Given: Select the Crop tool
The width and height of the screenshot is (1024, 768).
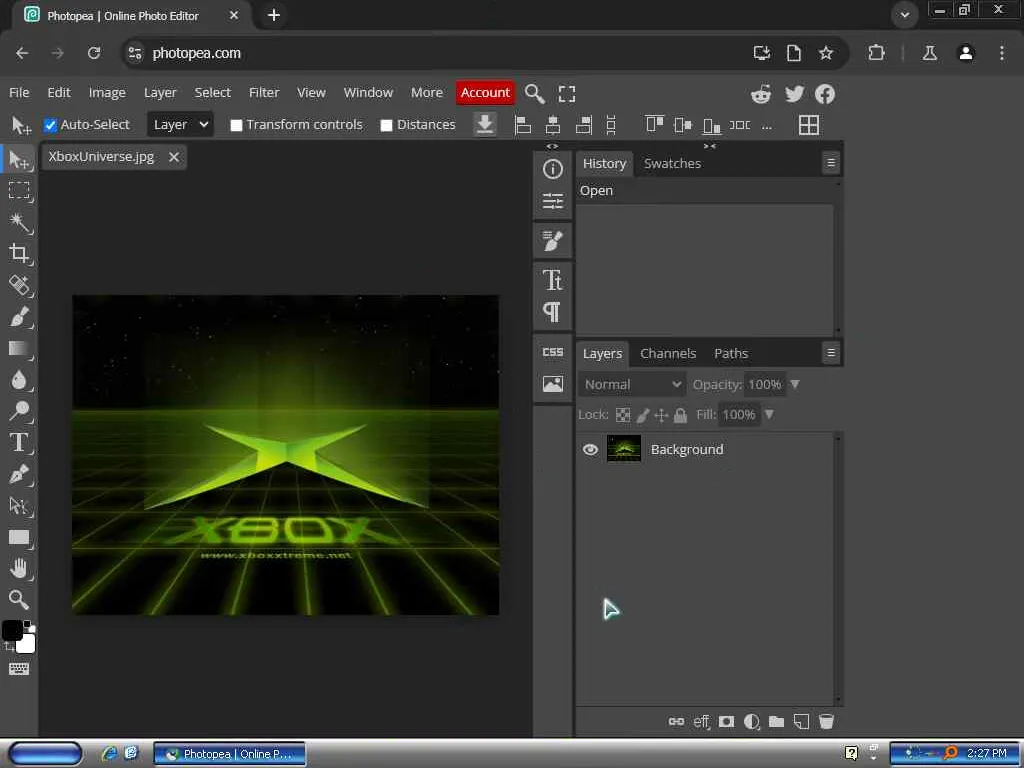Looking at the screenshot, I should (x=19, y=253).
